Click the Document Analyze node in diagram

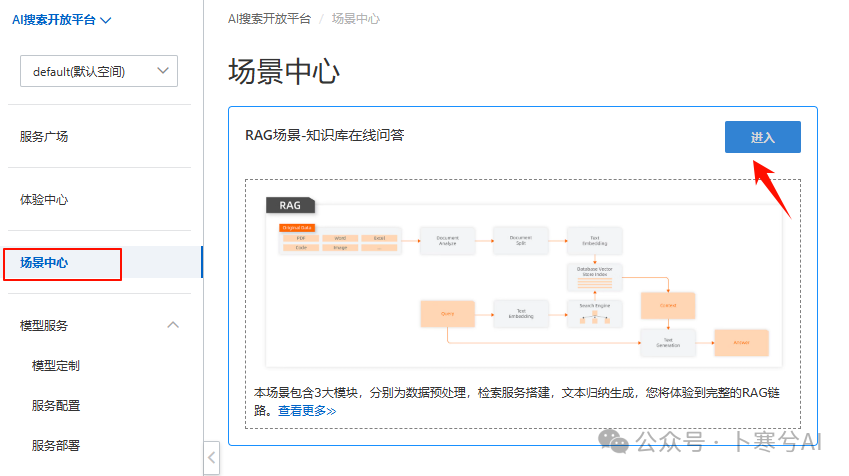(x=446, y=240)
